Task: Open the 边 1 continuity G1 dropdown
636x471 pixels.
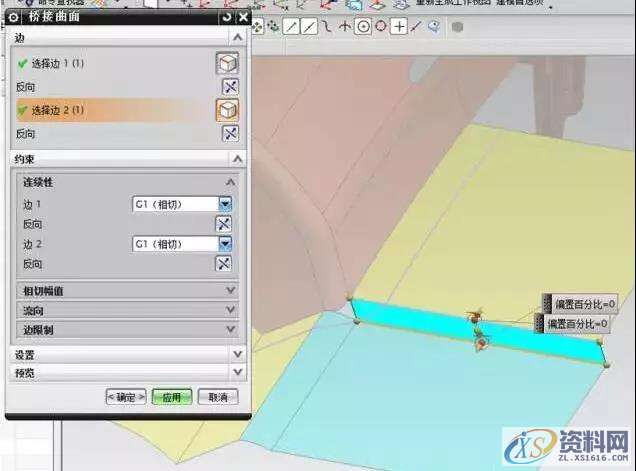Action: pos(225,204)
